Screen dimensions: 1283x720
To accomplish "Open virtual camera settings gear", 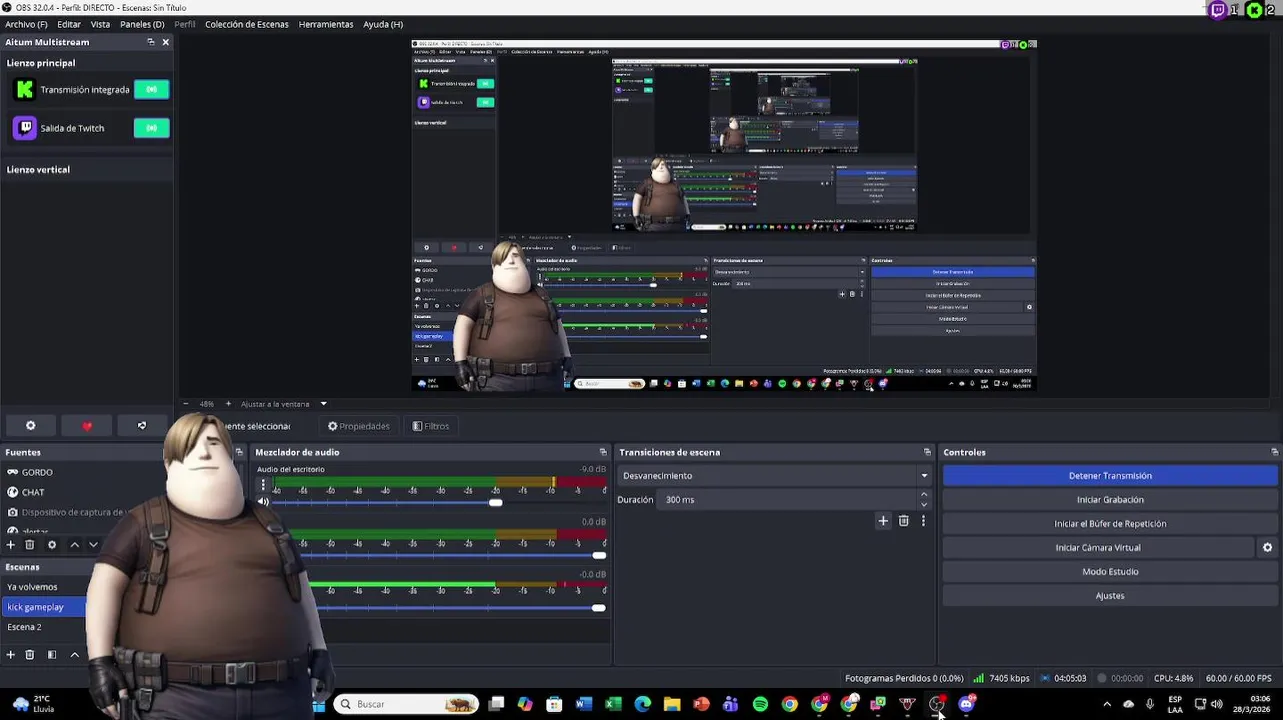I will [1267, 548].
